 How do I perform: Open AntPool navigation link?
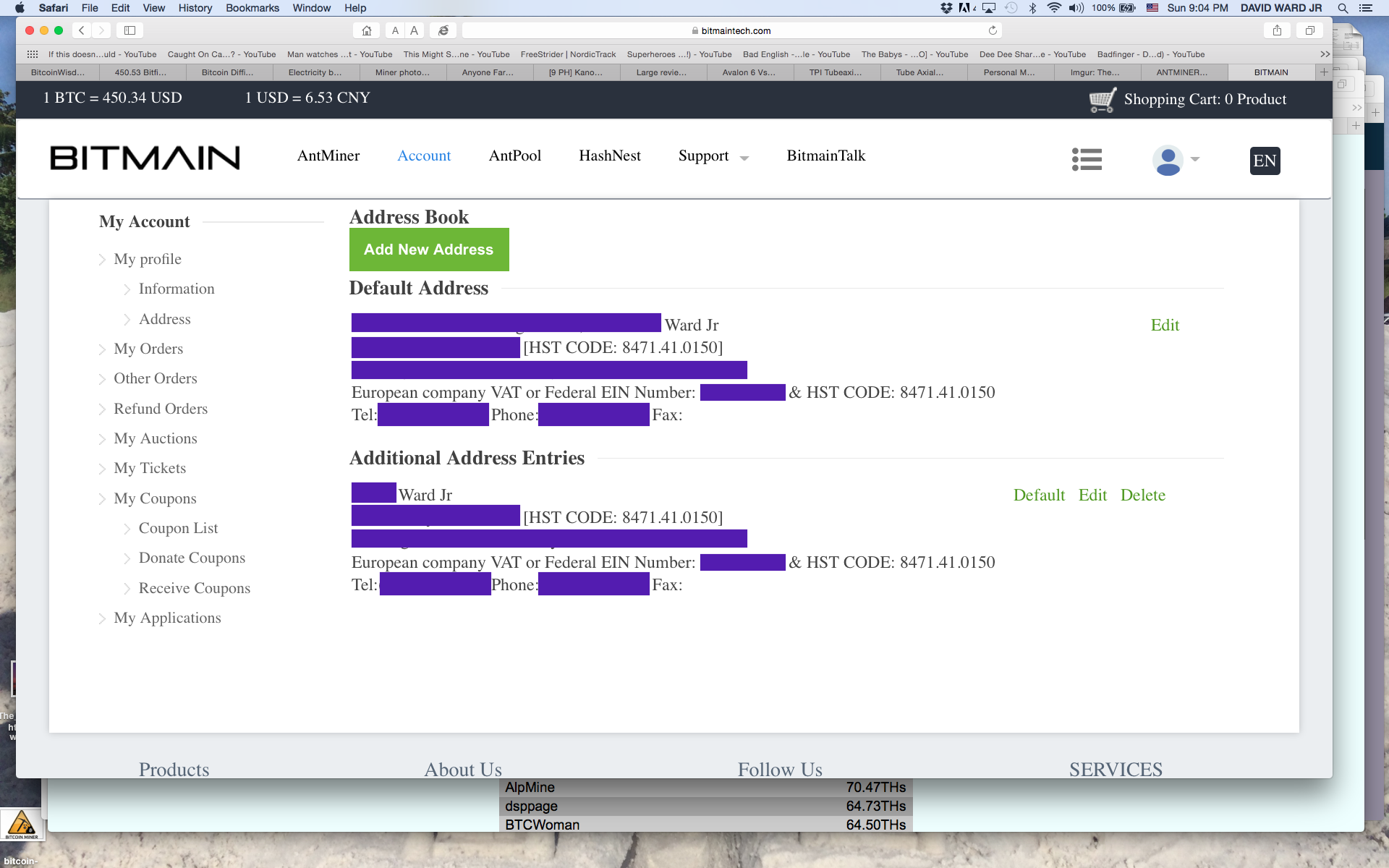coord(515,156)
